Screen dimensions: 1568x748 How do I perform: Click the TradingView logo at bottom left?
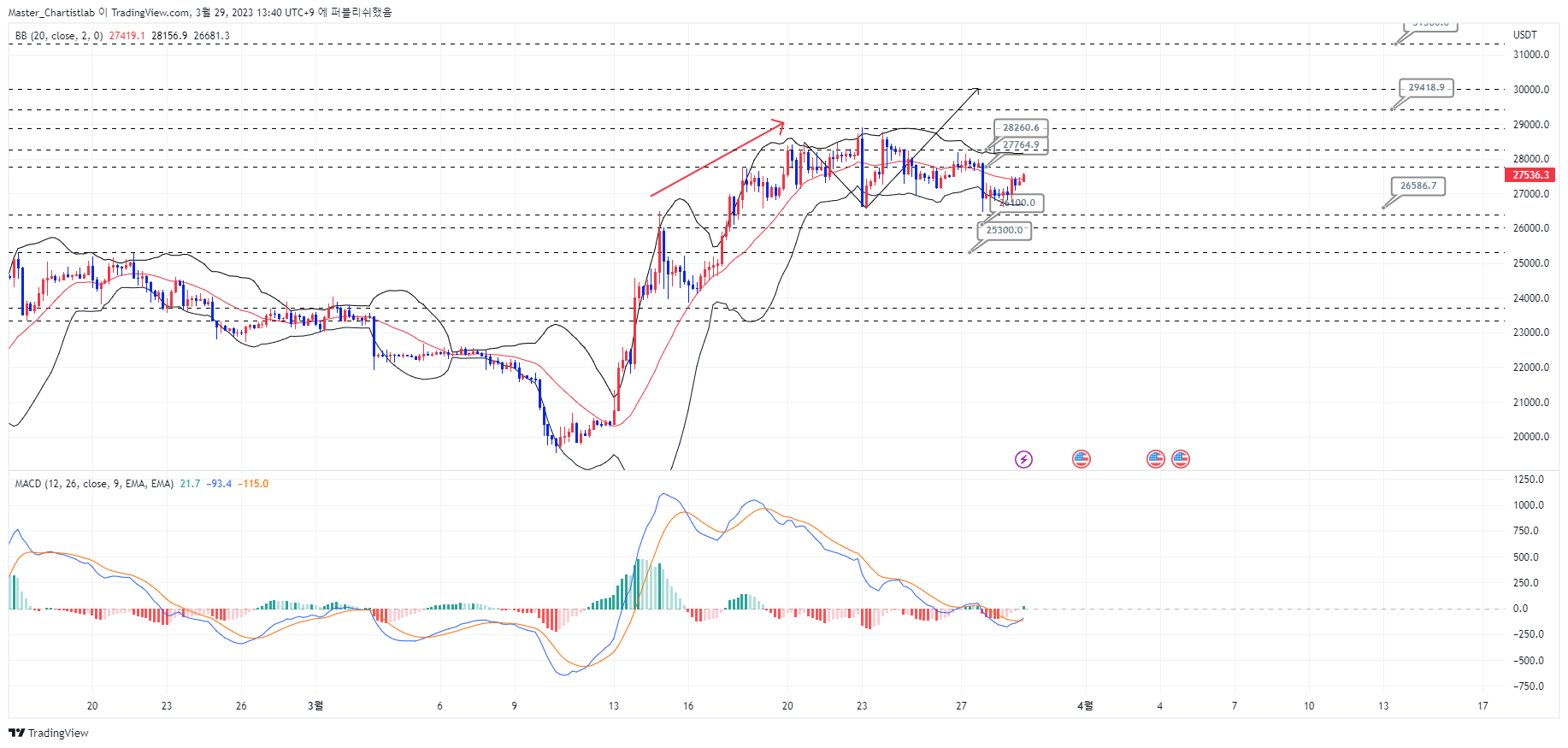(x=49, y=733)
